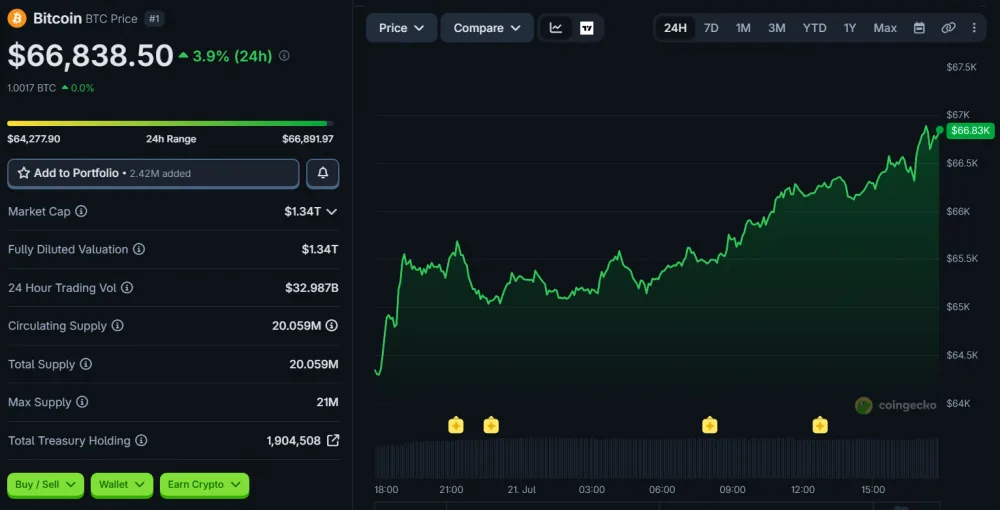Click the $66.83K current price label

971,131
